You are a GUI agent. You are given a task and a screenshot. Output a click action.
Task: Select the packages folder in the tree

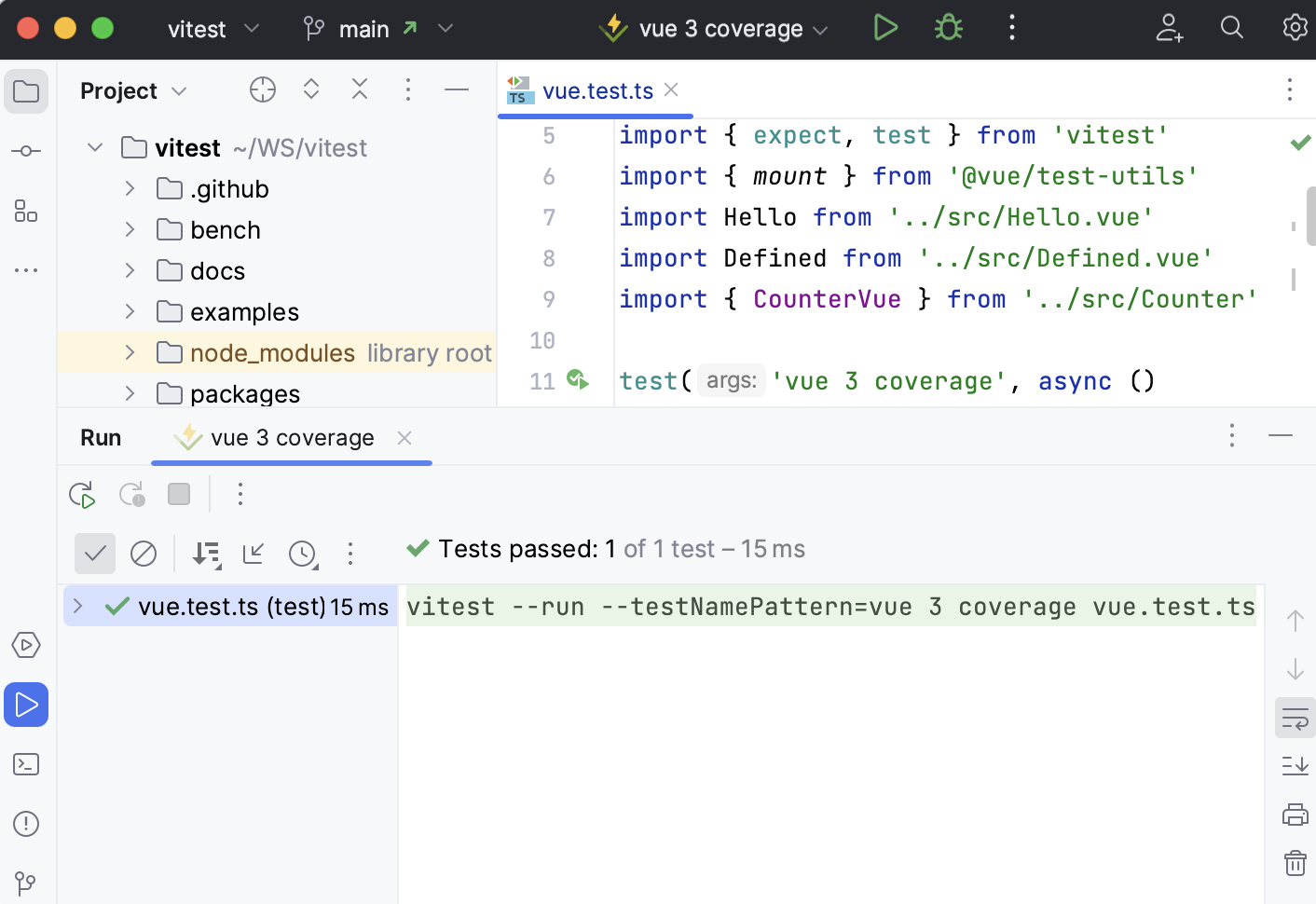[x=277, y=393]
